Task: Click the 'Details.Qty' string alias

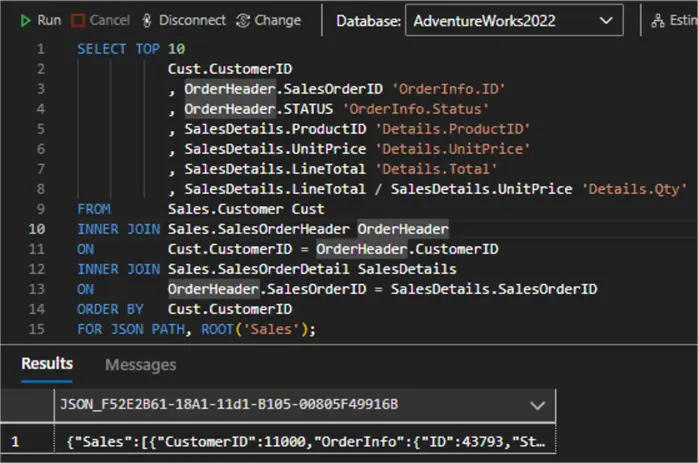Action: 634,189
